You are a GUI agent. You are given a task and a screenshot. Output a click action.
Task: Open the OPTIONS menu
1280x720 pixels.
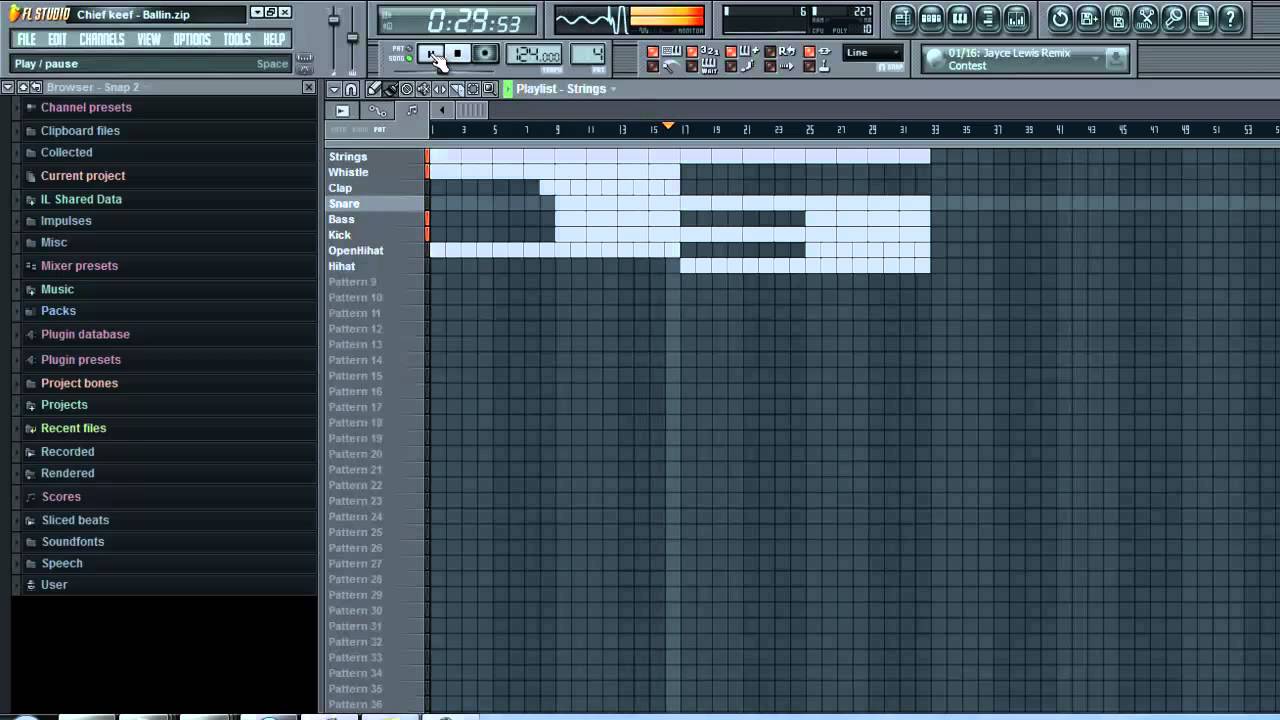click(x=192, y=39)
